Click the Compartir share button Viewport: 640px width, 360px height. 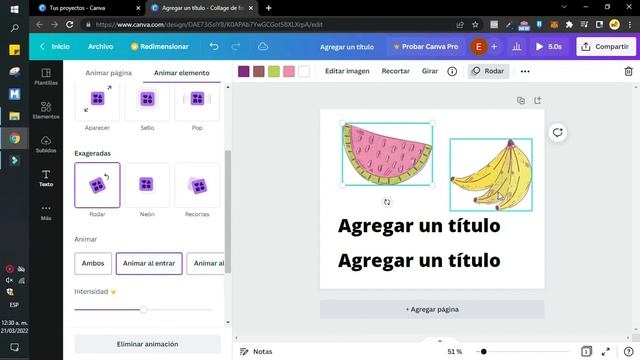[606, 47]
